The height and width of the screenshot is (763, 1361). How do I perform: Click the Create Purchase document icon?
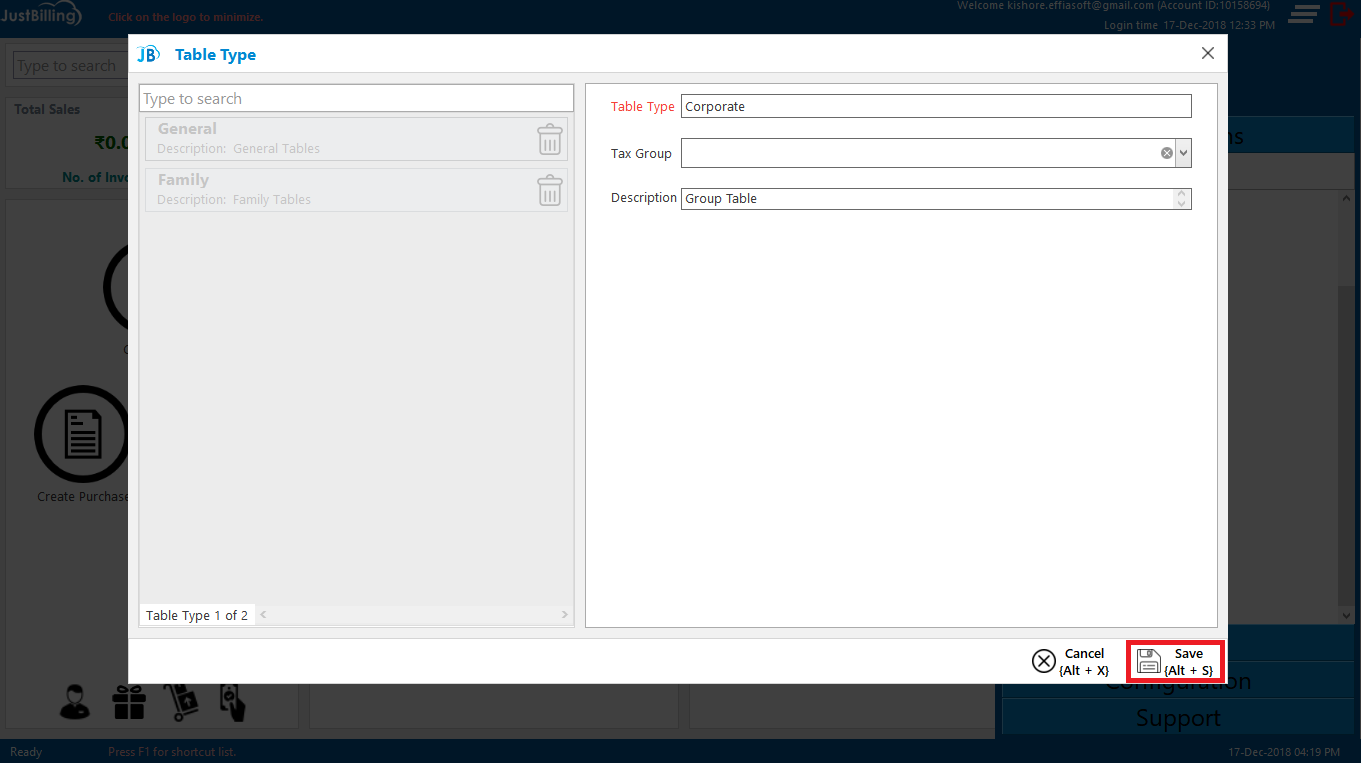82,434
